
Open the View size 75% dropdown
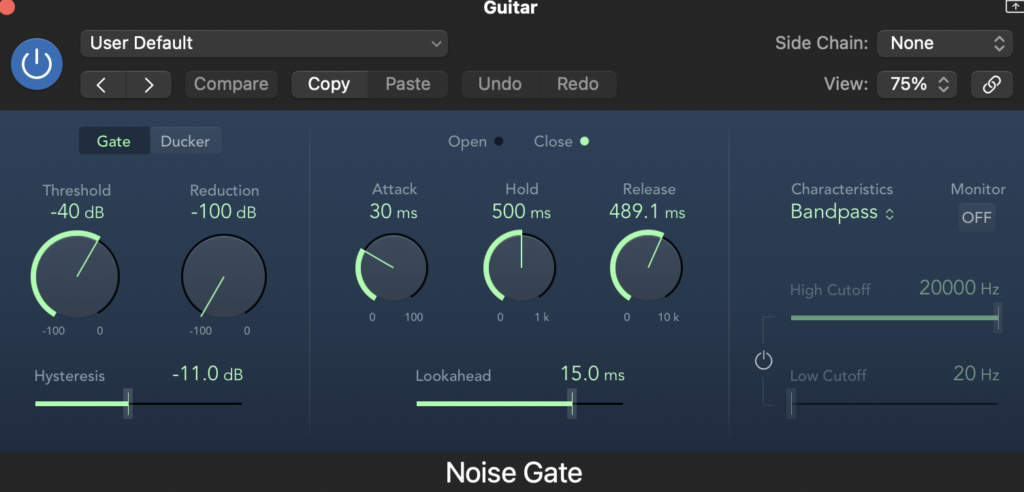coord(917,85)
